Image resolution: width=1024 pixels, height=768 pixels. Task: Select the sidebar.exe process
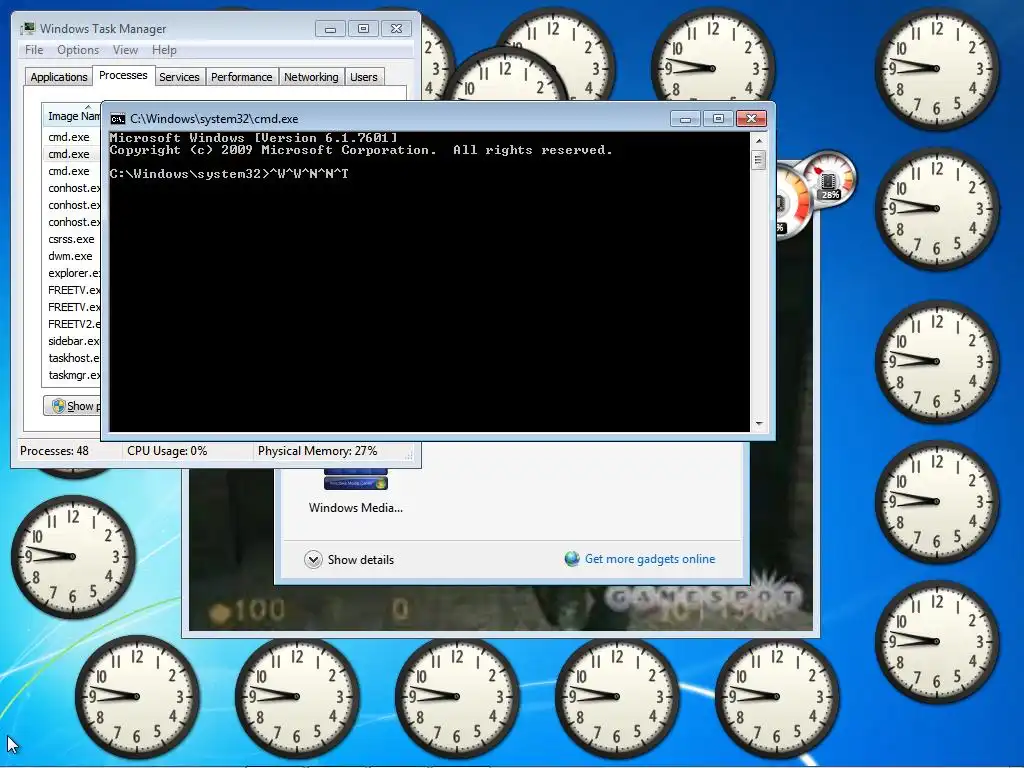pyautogui.click(x=73, y=341)
